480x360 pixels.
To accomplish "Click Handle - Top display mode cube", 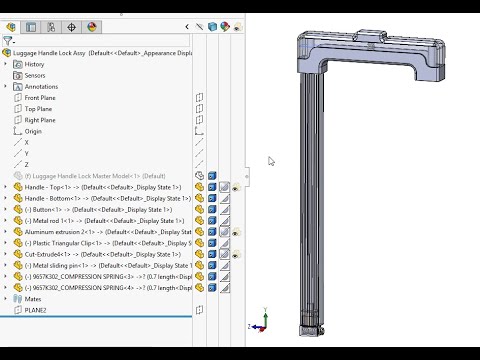I will (x=212, y=187).
